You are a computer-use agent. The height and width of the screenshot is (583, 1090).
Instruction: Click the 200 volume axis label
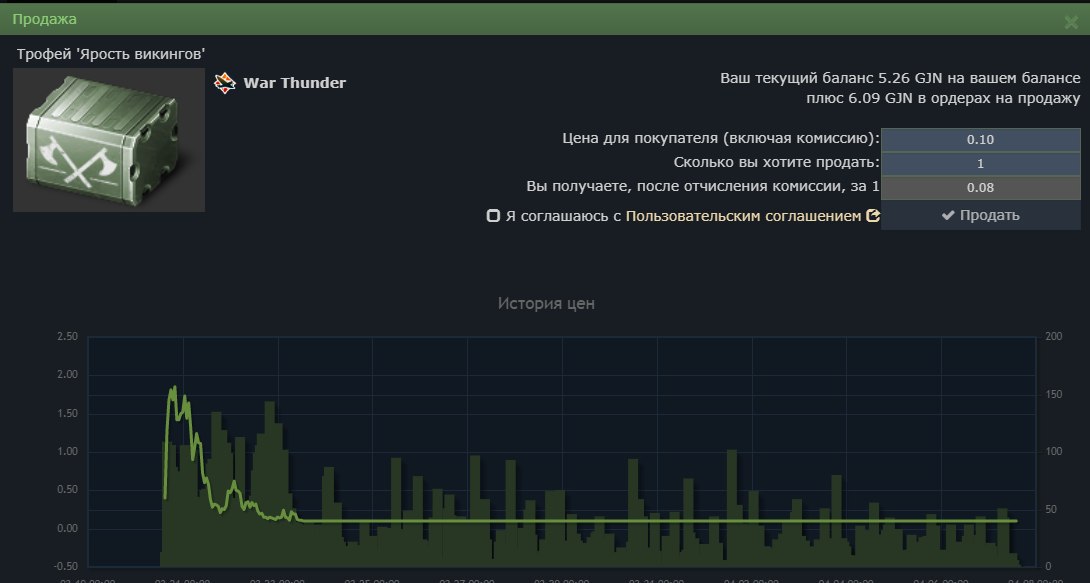tap(1054, 336)
